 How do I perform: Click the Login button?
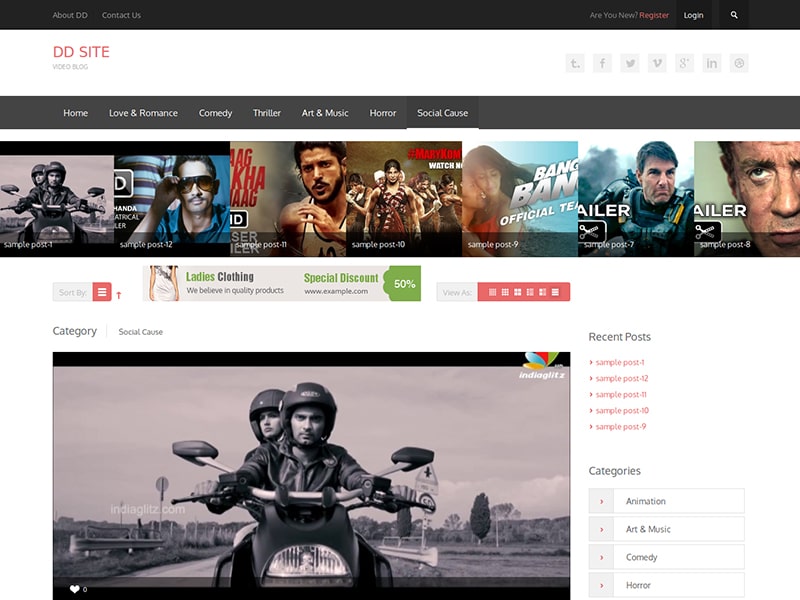[x=693, y=15]
